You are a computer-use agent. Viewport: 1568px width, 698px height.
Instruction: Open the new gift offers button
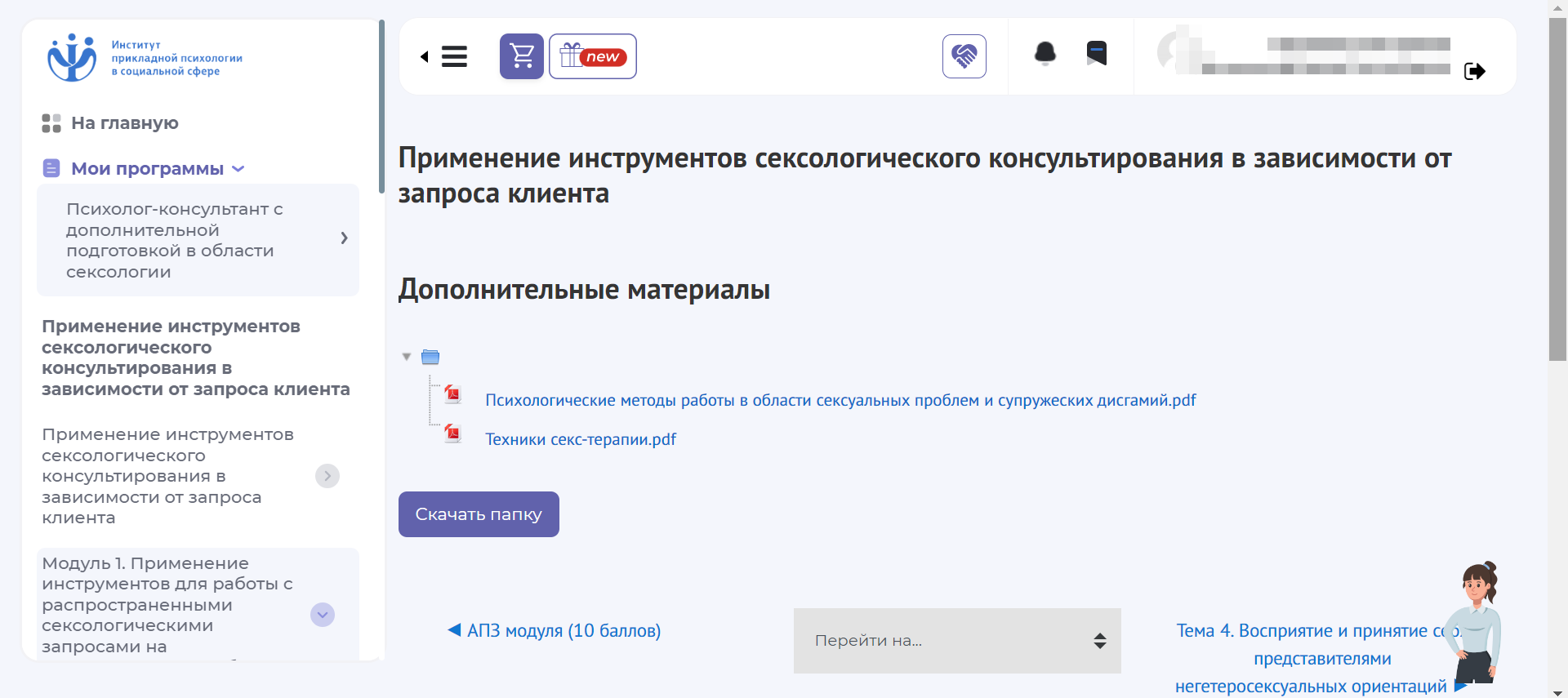pos(593,56)
